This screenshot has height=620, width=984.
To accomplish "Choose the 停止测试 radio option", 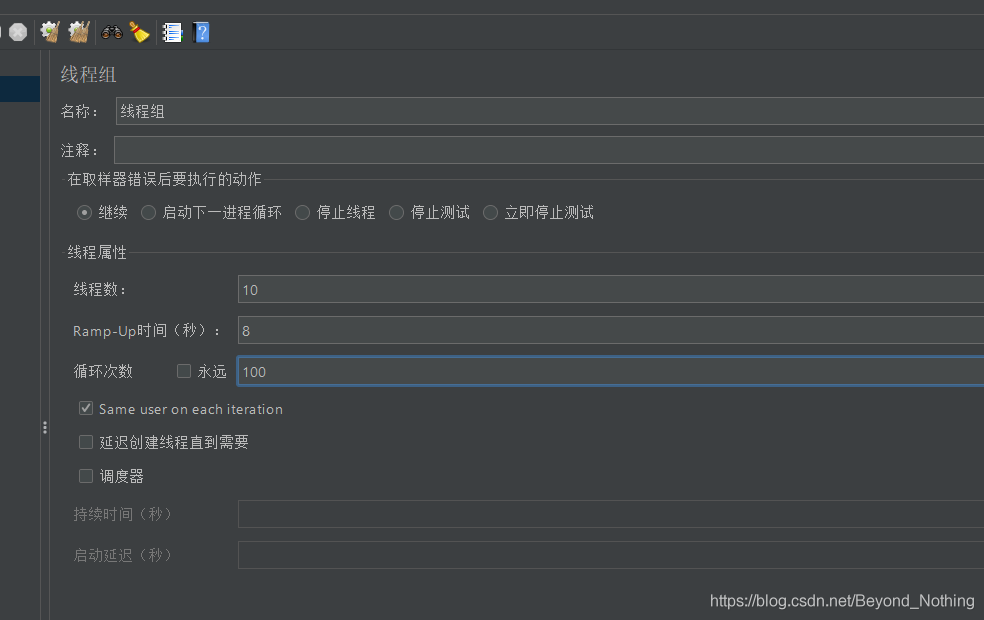I will (x=397, y=213).
